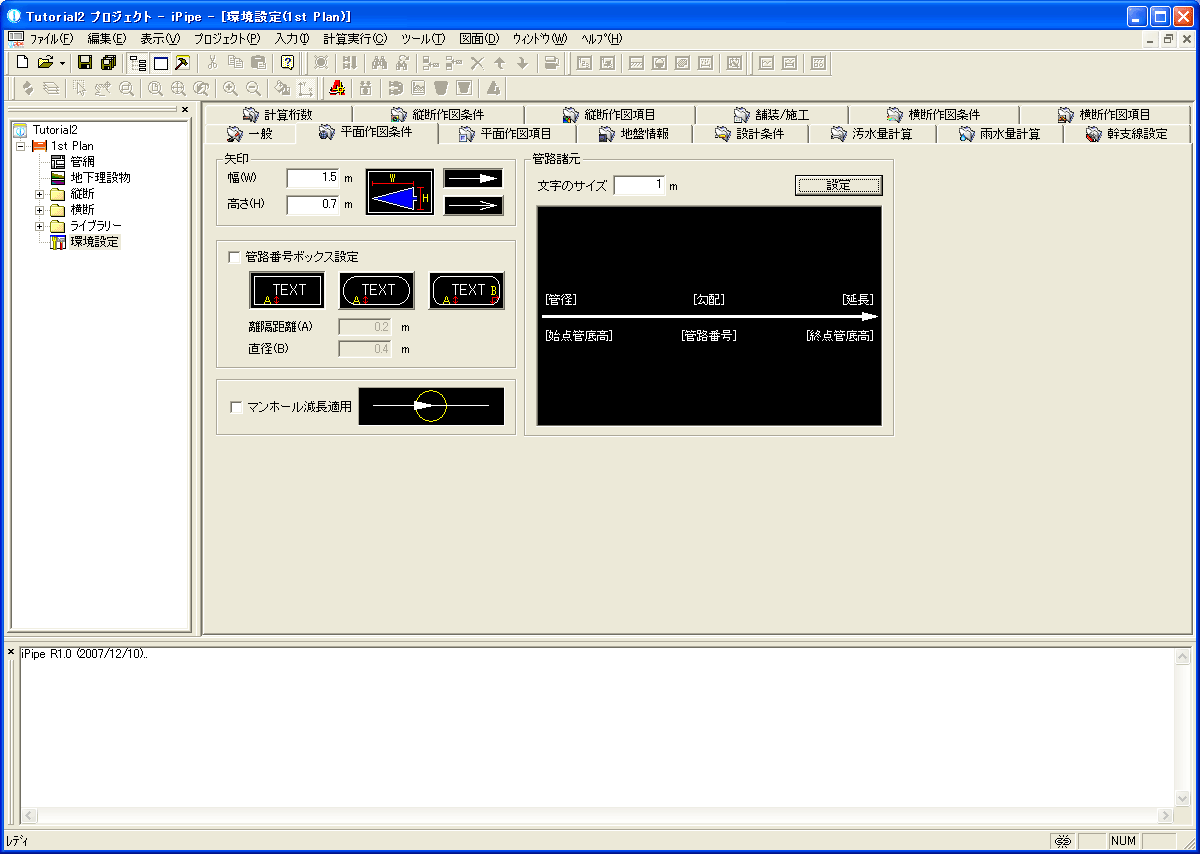Select 地下埋設物 in the project tree

pyautogui.click(x=100, y=178)
